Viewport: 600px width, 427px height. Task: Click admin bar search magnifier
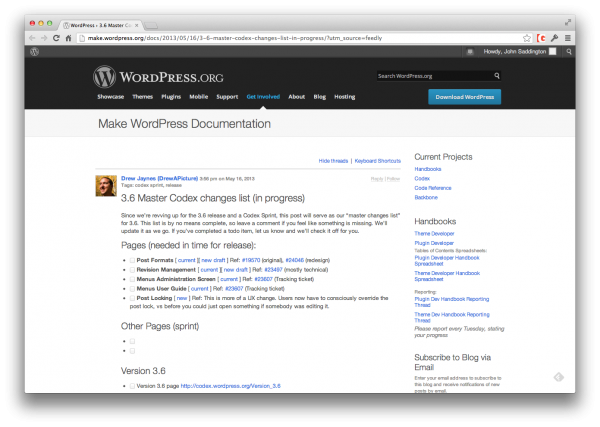pyautogui.click(x=569, y=52)
